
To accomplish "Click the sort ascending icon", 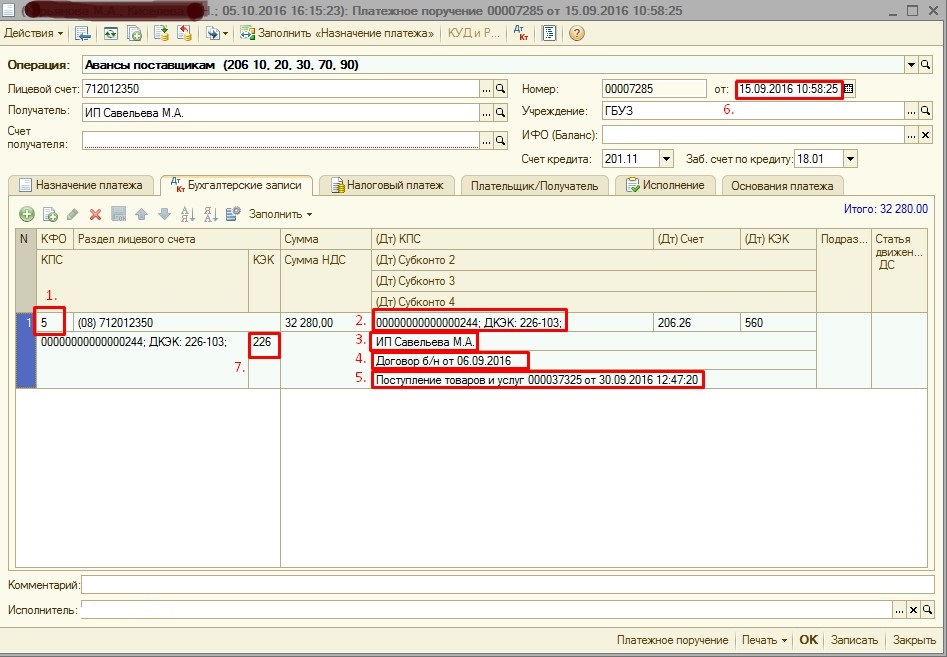I will [x=187, y=214].
